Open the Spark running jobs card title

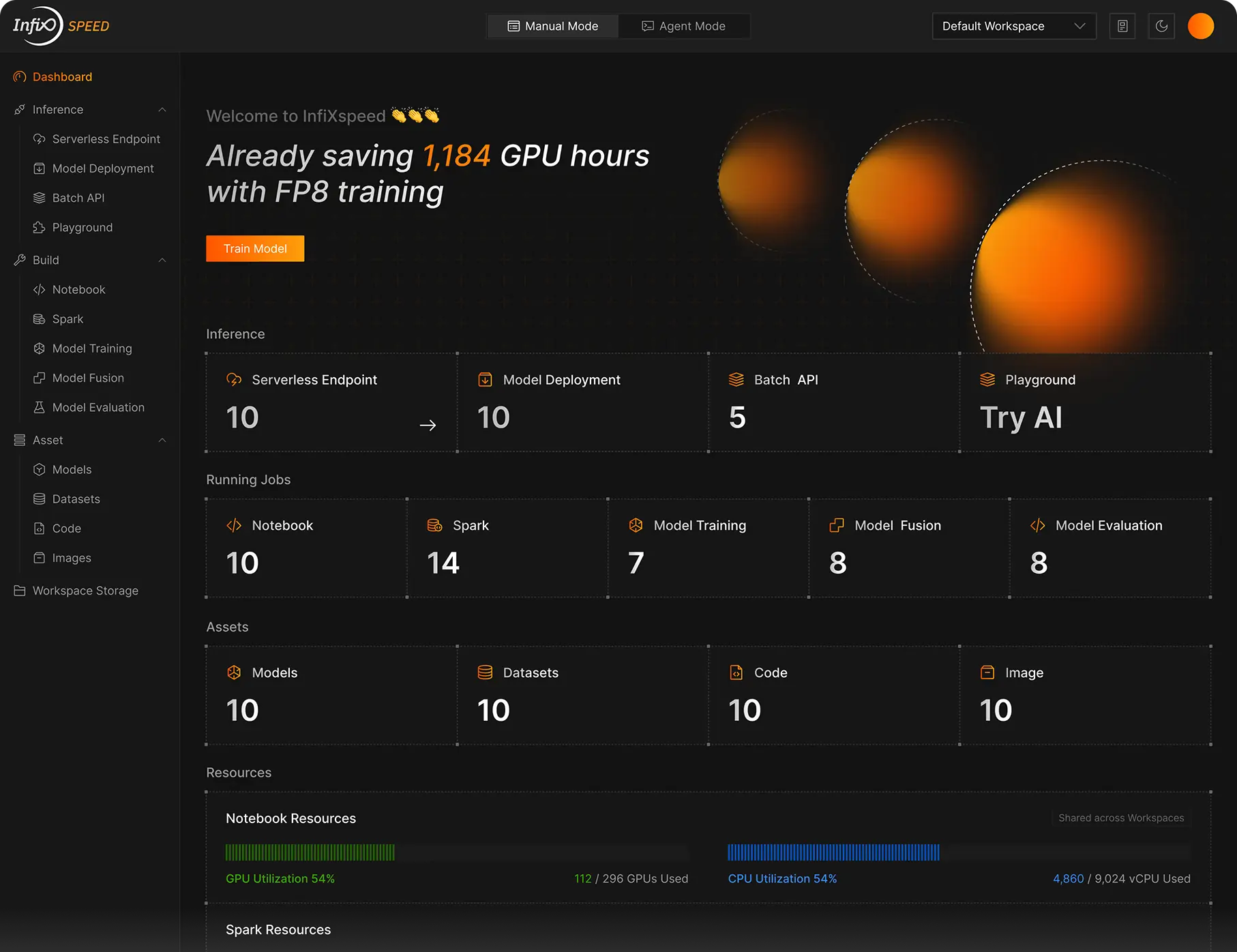coord(471,526)
